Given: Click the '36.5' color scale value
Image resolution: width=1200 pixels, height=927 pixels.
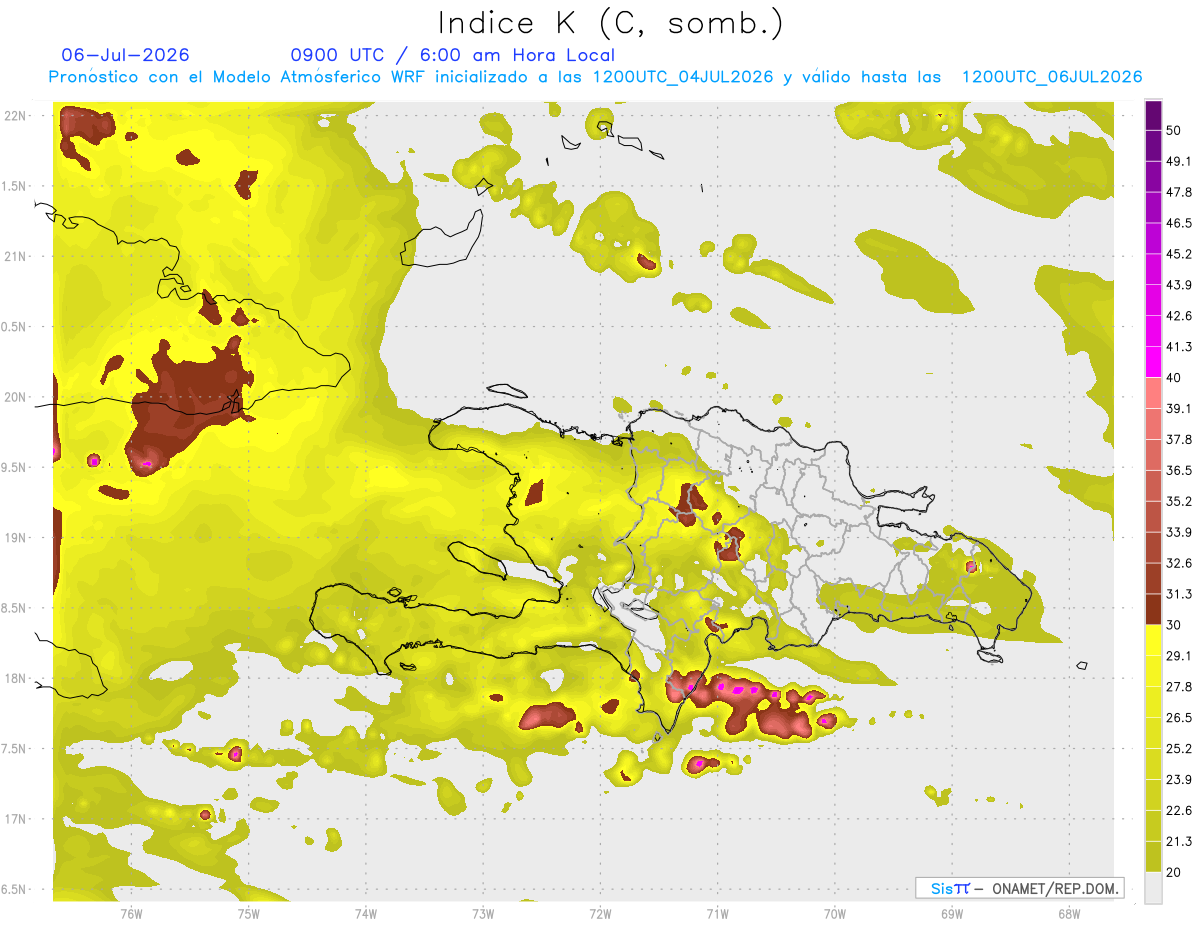Looking at the screenshot, I should tap(1179, 470).
